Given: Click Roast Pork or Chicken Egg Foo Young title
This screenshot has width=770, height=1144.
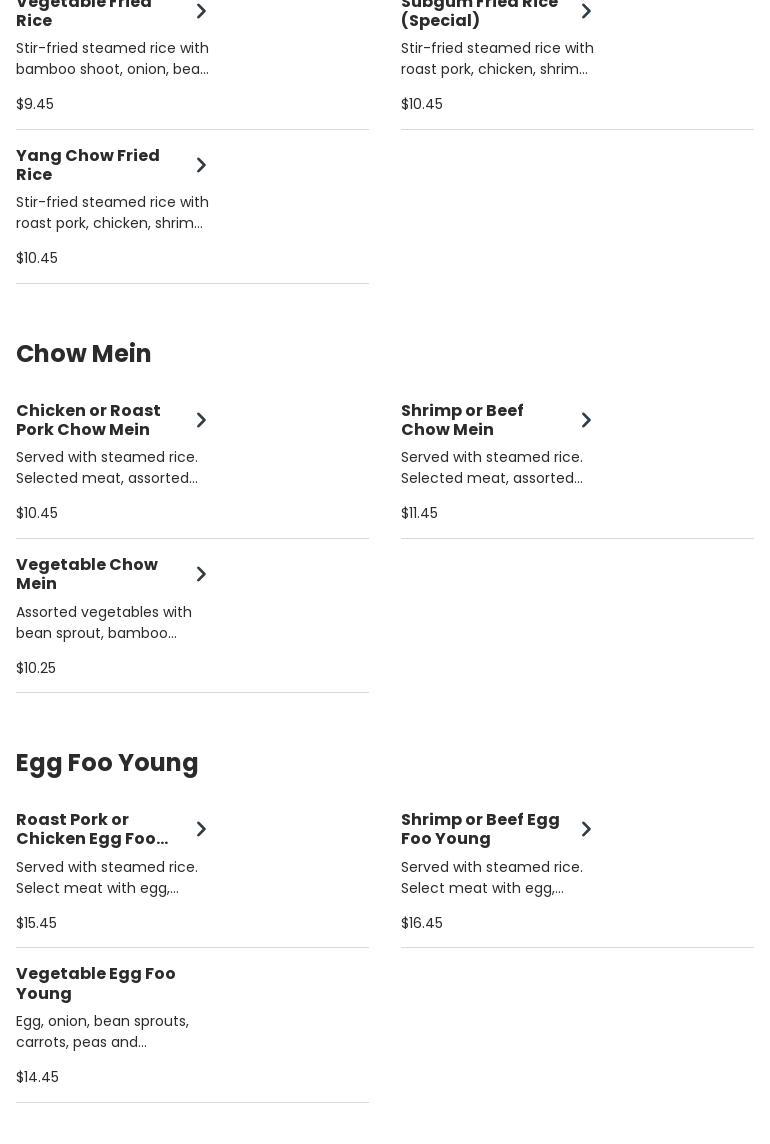Looking at the screenshot, I should (91, 829).
